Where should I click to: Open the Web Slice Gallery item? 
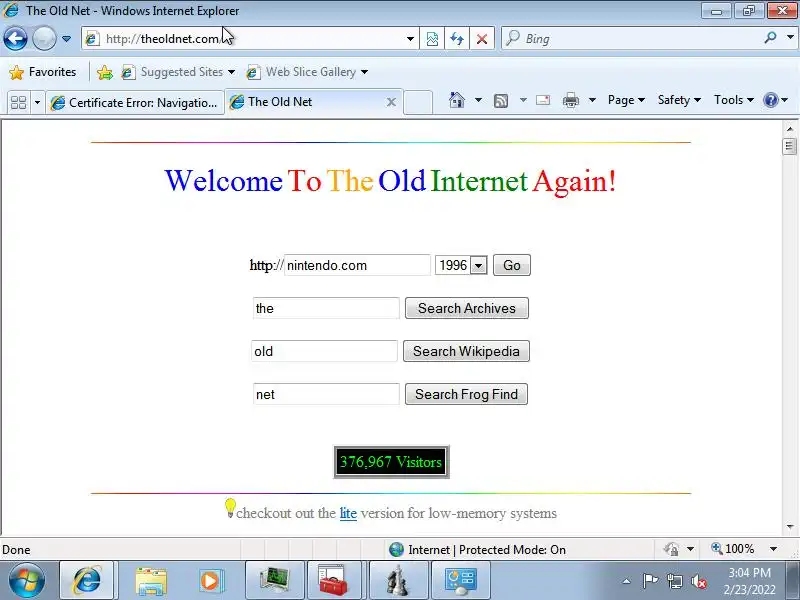coord(307,72)
